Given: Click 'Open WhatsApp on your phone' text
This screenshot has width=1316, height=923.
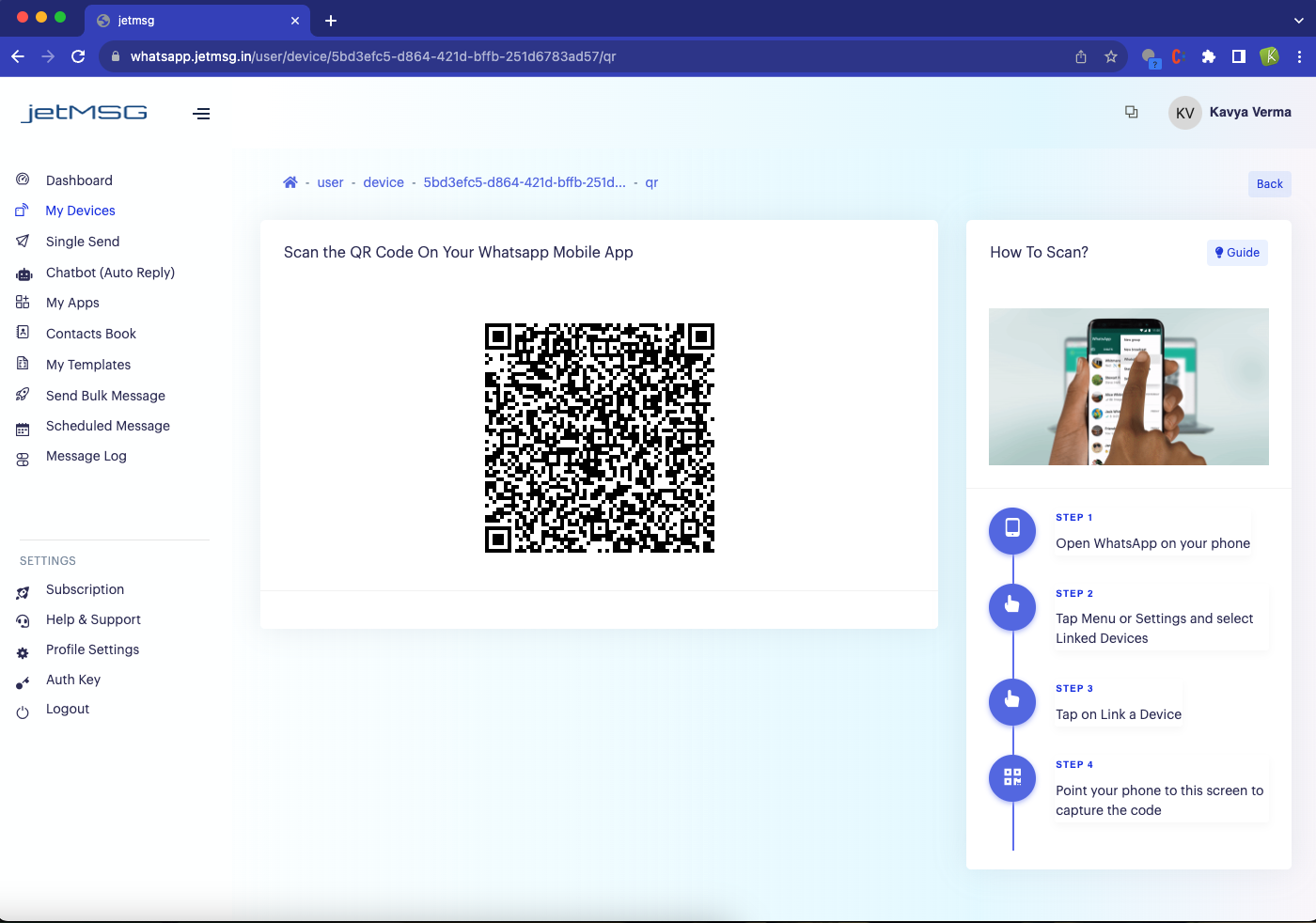Looking at the screenshot, I should click(x=1152, y=543).
